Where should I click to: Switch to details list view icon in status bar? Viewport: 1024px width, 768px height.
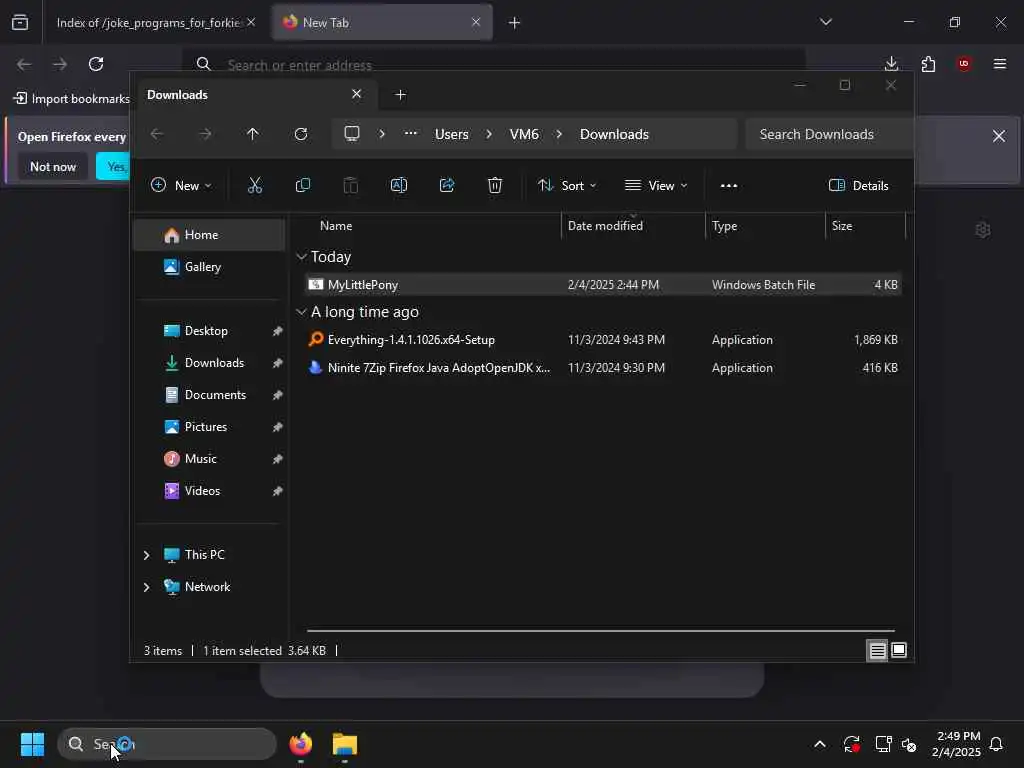877,650
